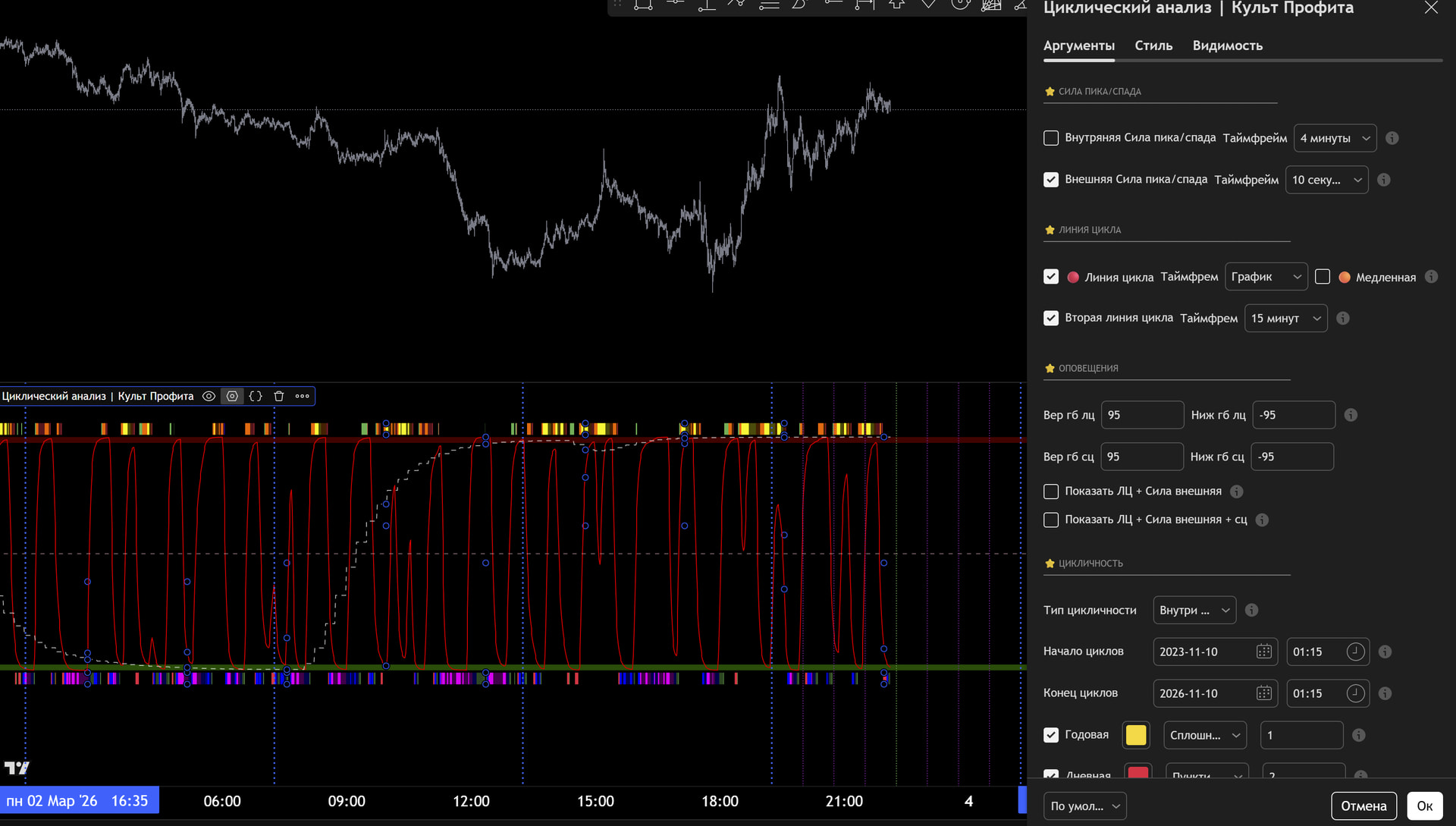The width and height of the screenshot is (1456, 826).
Task: Uncheck Вторая линия цикла checkbox
Action: tap(1051, 318)
